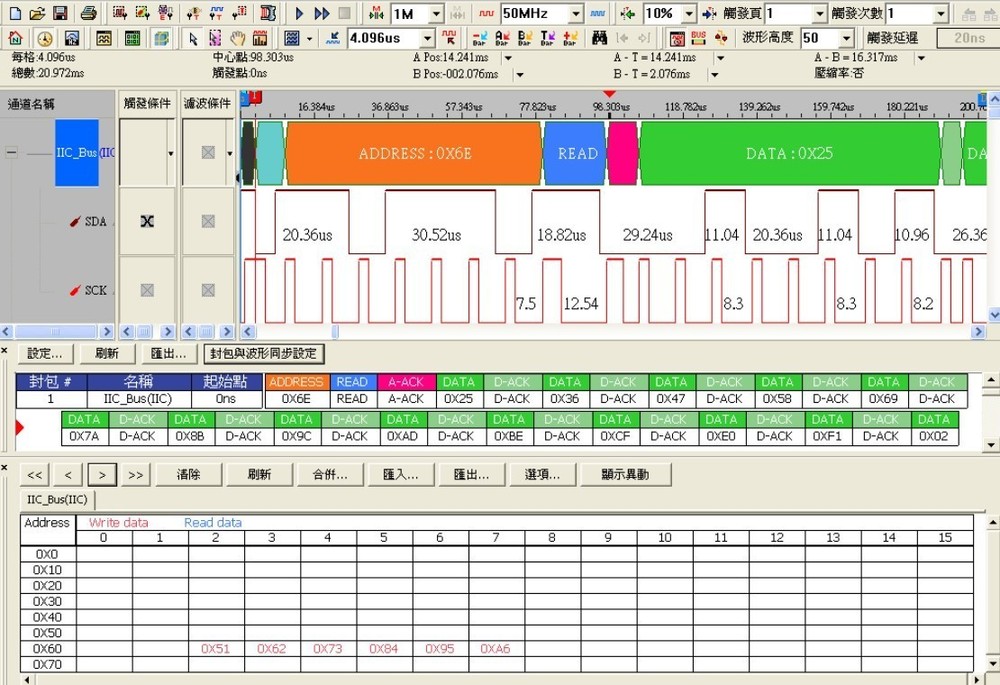
Task: Click the 匯出... button above packet list
Action: coord(168,353)
